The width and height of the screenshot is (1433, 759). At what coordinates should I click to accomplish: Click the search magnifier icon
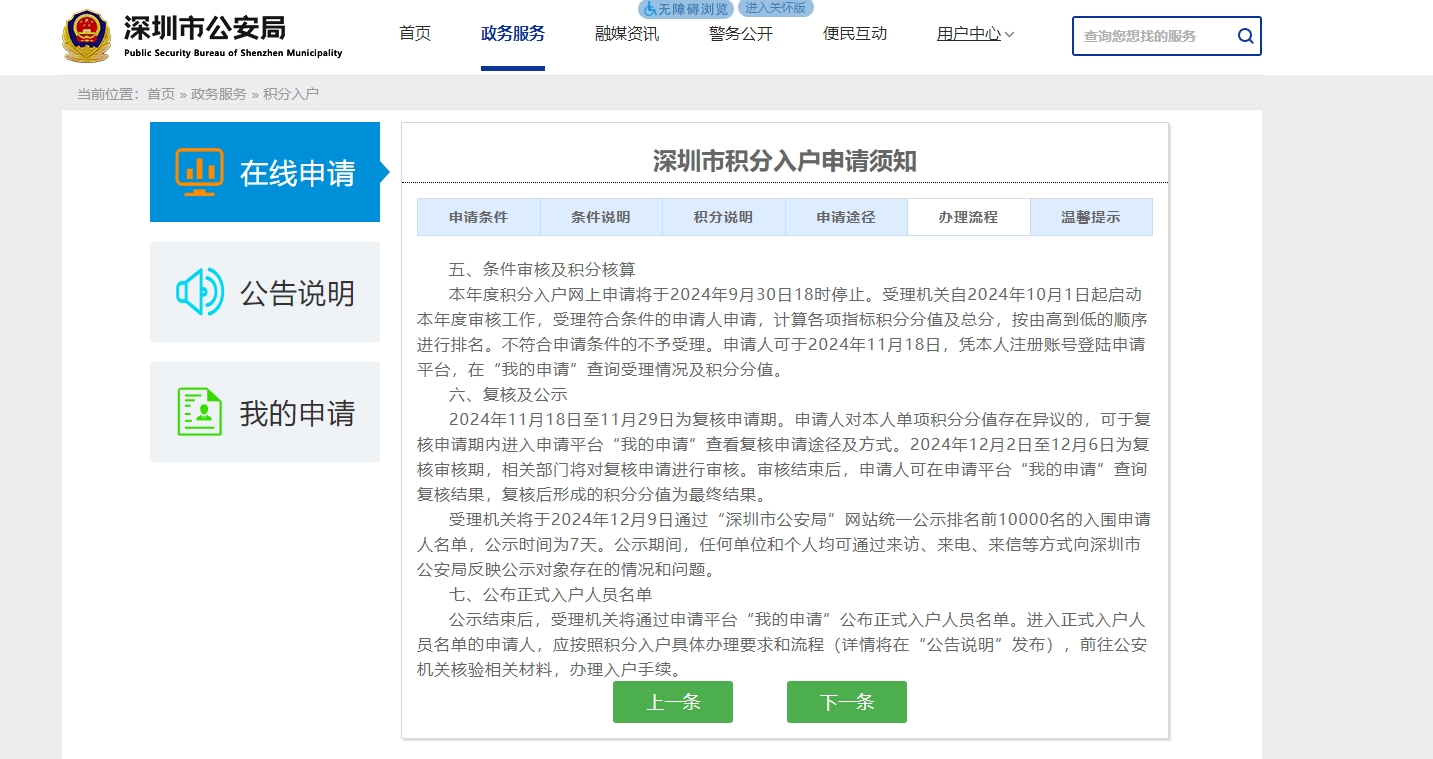(x=1245, y=36)
